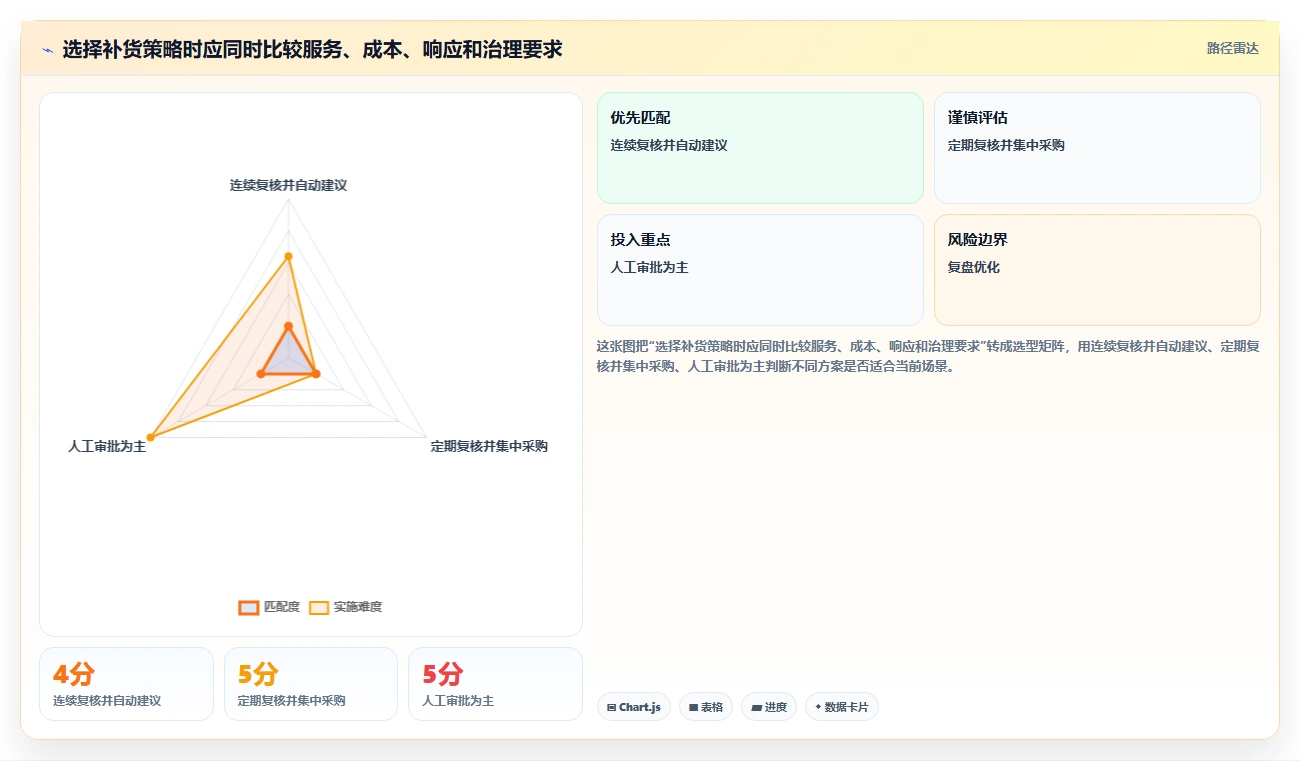Open the 谨慎评估 card

point(1097,148)
